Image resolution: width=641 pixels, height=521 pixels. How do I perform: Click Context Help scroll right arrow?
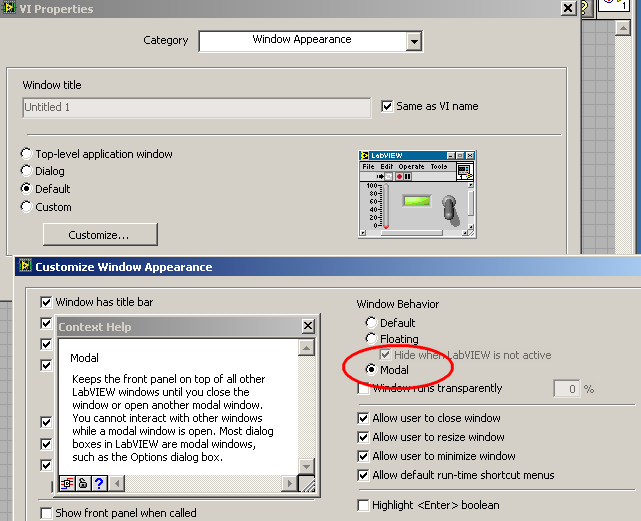pyautogui.click(x=290, y=483)
